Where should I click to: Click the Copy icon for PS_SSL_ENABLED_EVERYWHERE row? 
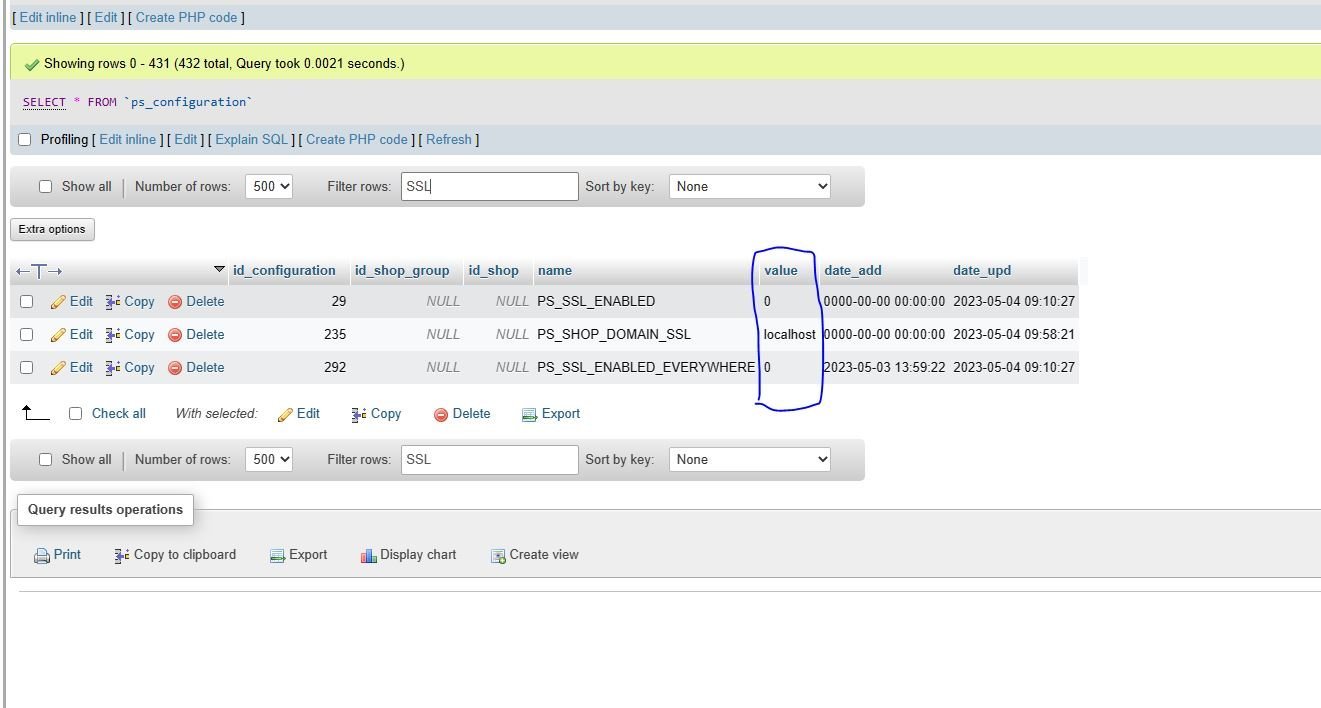(x=113, y=367)
